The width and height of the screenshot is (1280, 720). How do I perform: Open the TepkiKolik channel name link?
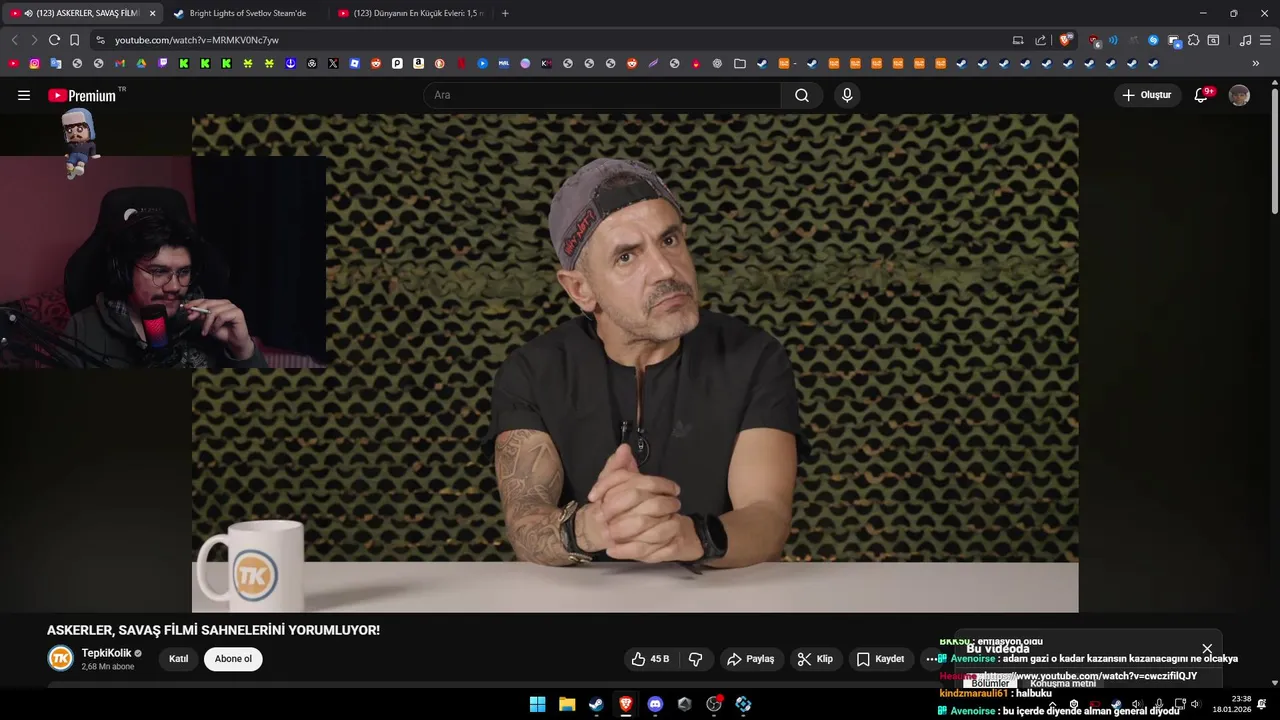[x=107, y=653]
